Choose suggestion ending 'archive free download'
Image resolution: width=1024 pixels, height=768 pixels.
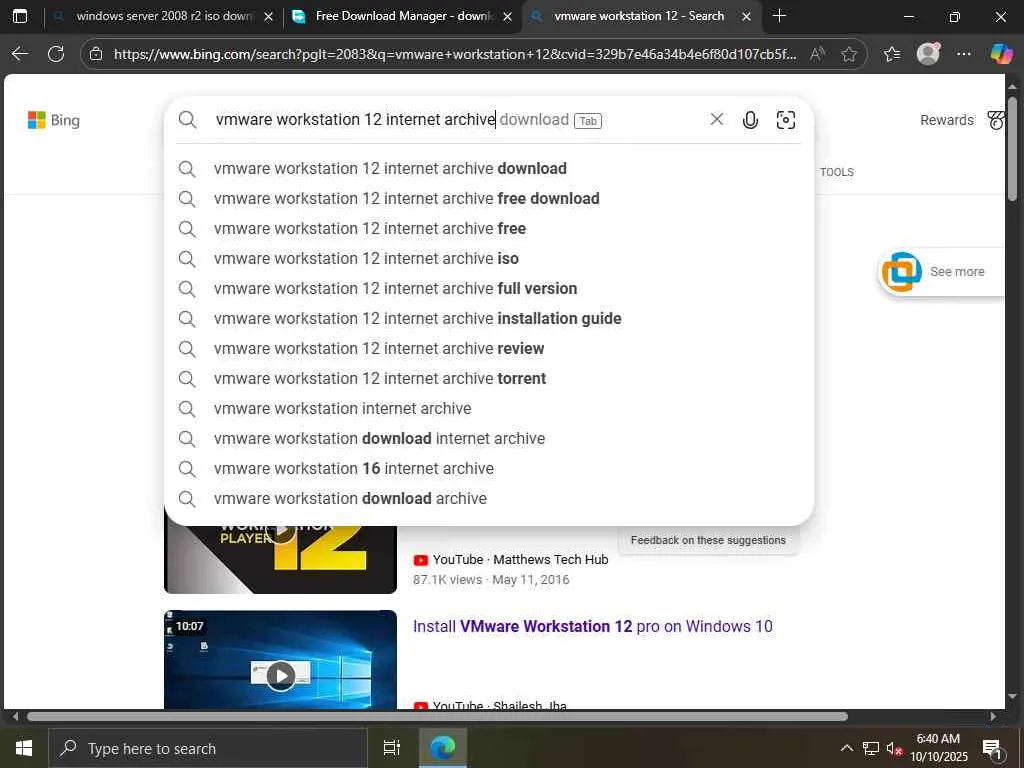pyautogui.click(x=488, y=199)
